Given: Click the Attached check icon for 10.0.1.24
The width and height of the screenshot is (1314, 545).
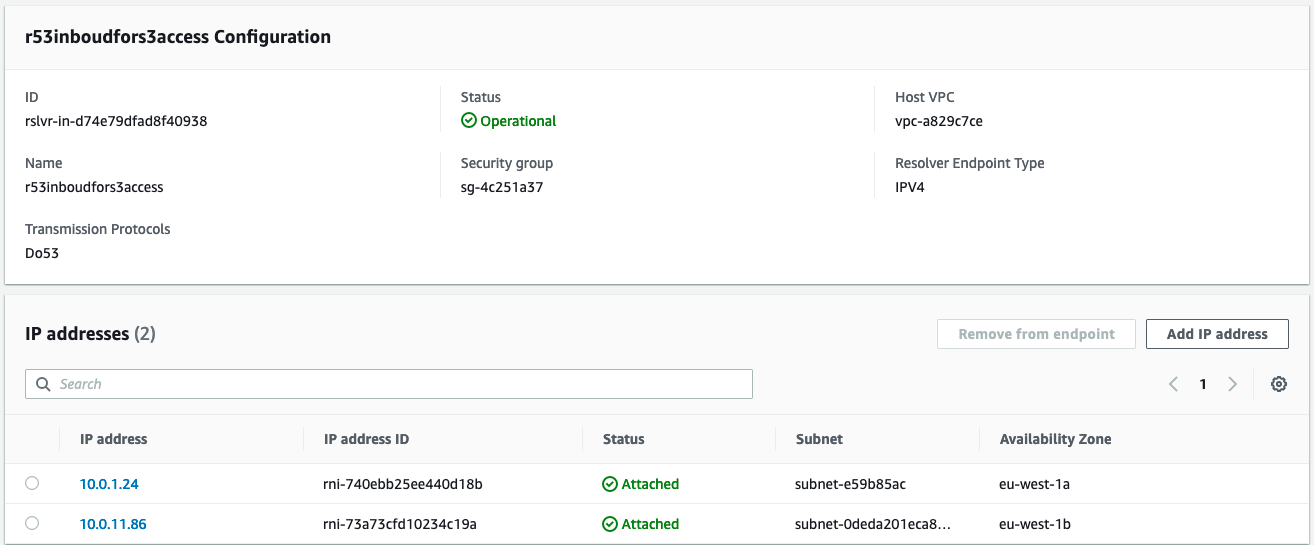Looking at the screenshot, I should 610,484.
